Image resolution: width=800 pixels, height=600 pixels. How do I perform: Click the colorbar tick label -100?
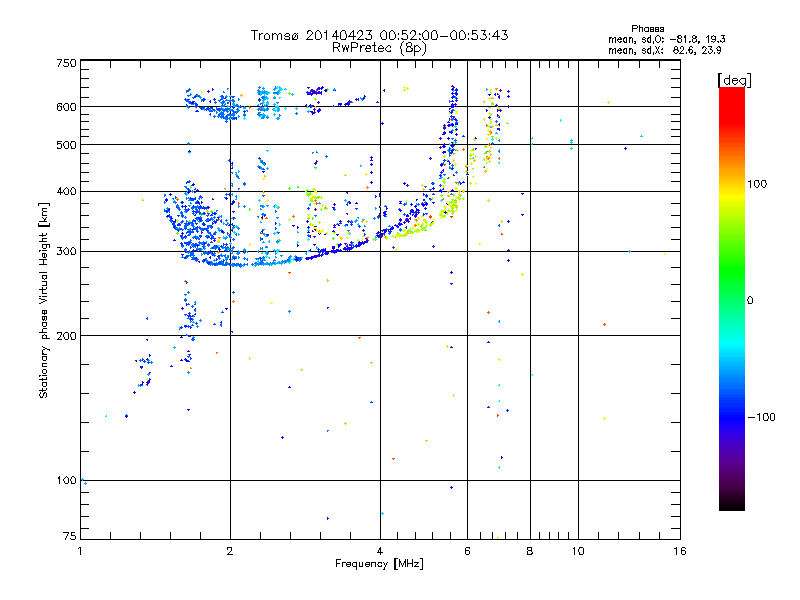click(x=764, y=416)
